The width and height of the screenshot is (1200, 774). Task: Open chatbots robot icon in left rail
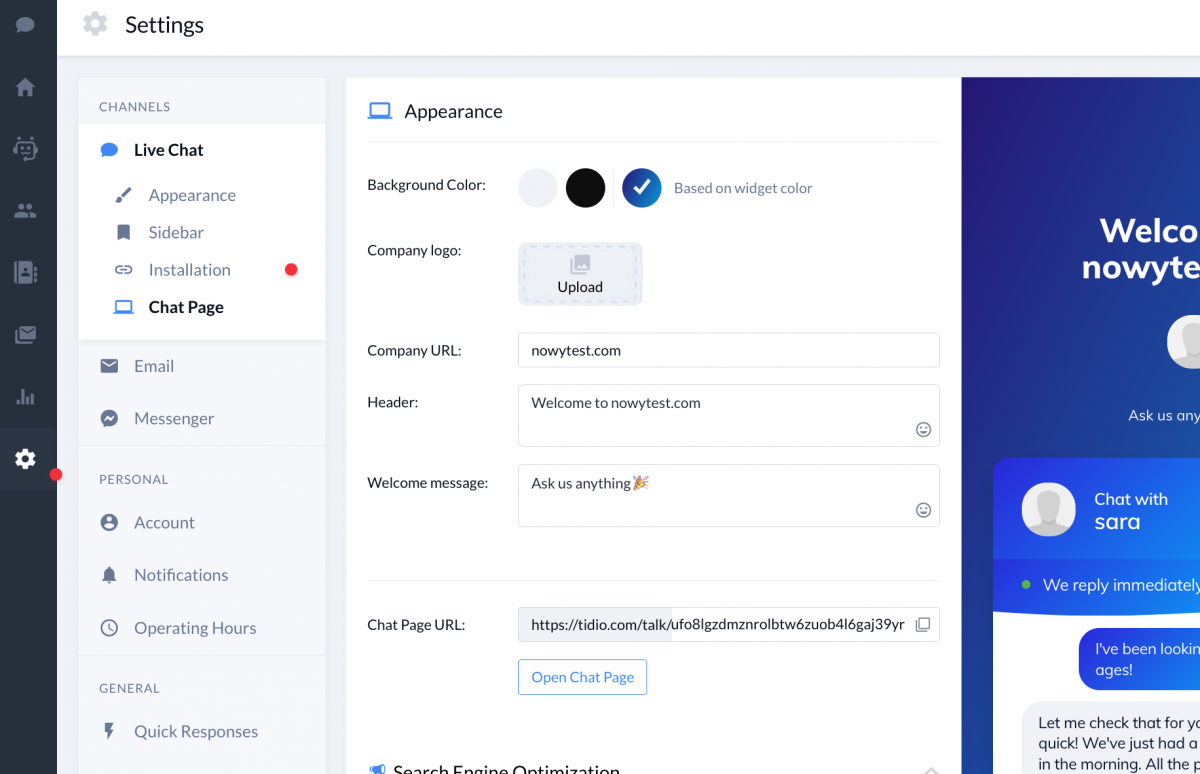pyautogui.click(x=25, y=149)
